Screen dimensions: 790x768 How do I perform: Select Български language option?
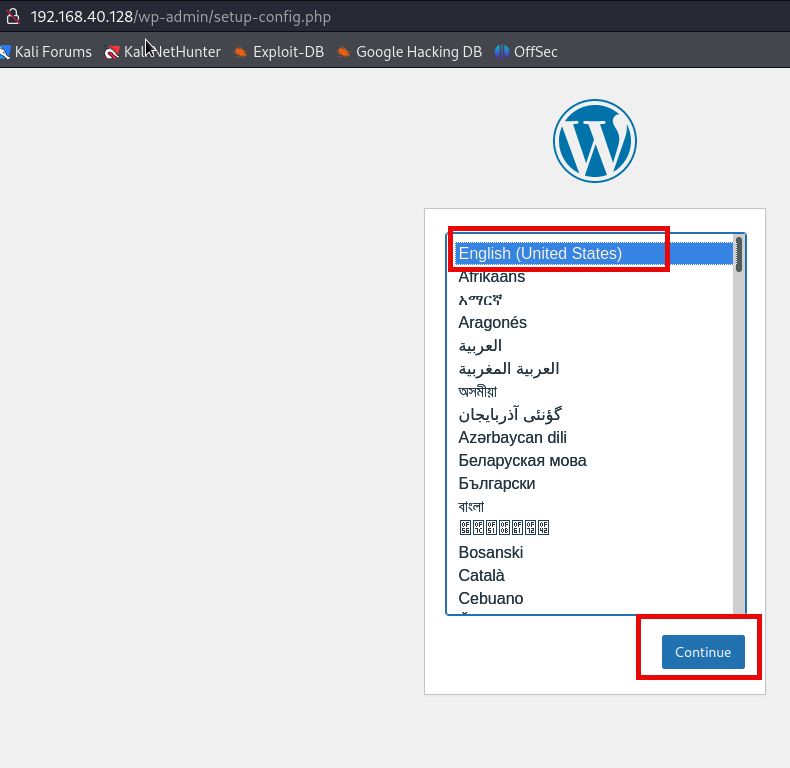click(x=497, y=484)
